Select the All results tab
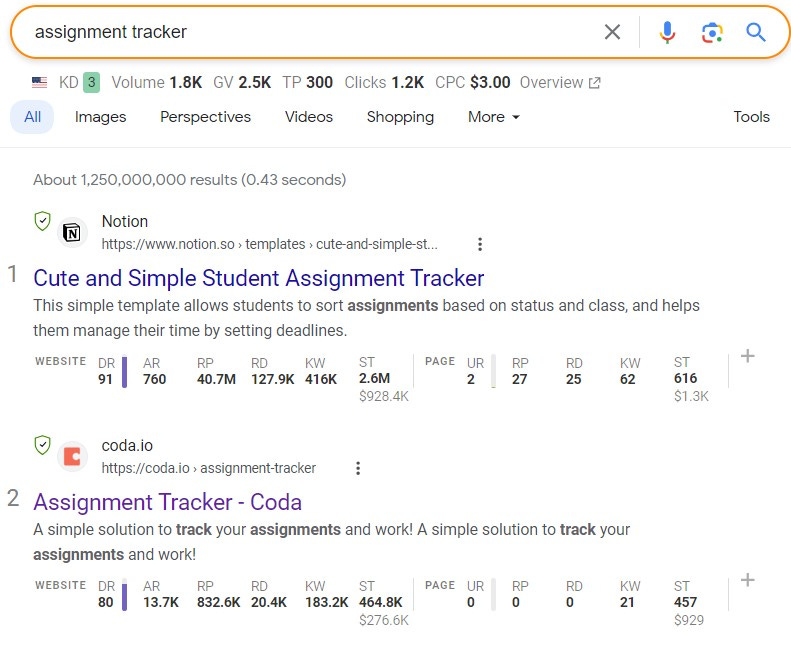Viewport: 791px width, 656px height. click(32, 117)
